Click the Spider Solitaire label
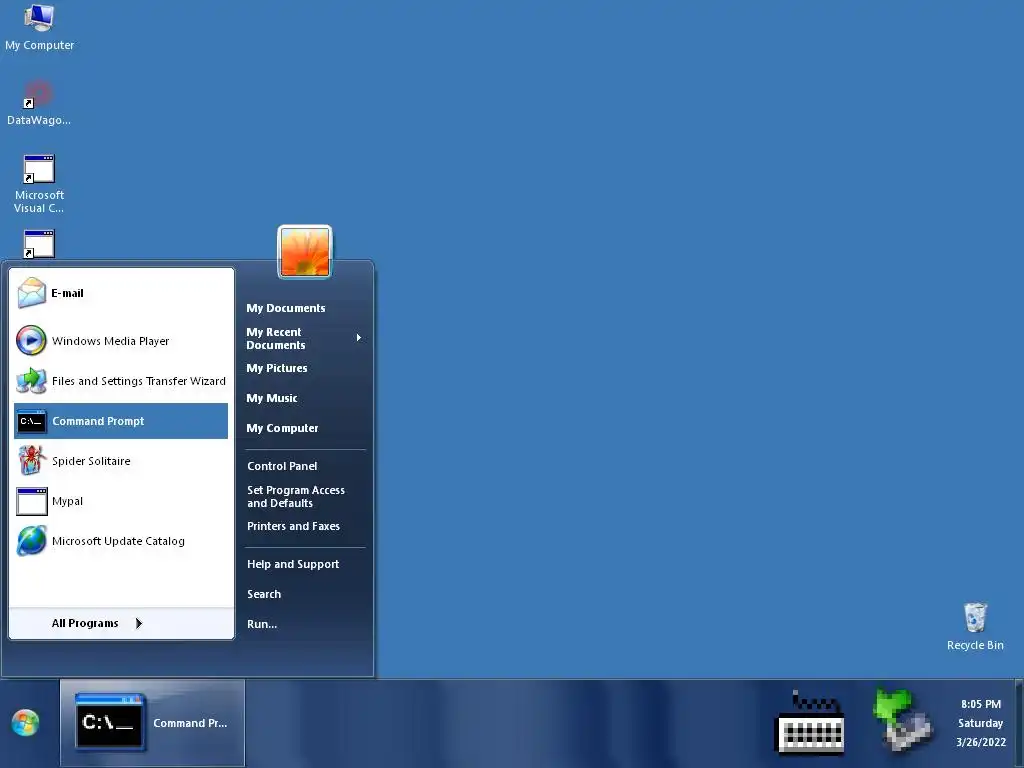Viewport: 1024px width, 768px height. pos(91,461)
